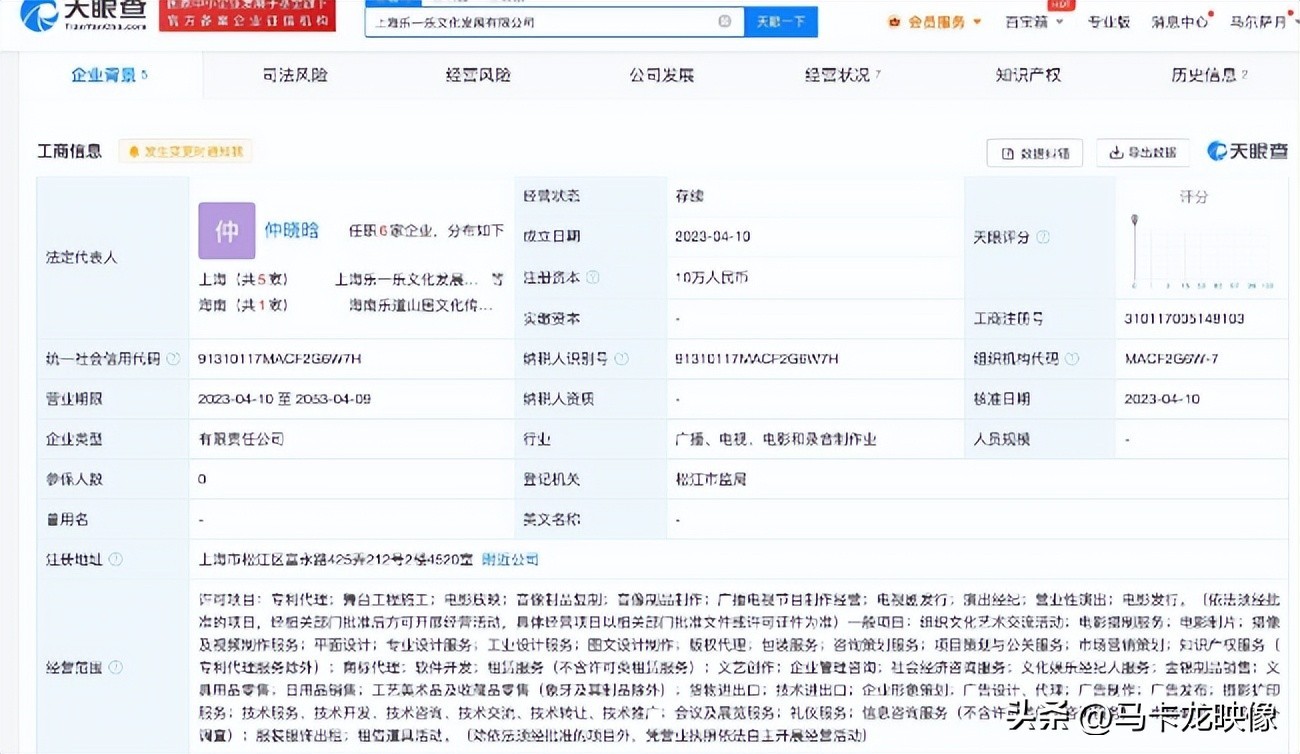Viewport: 1300px width, 754px height.
Task: Open the 附近公司 link after the address
Action: (x=510, y=559)
